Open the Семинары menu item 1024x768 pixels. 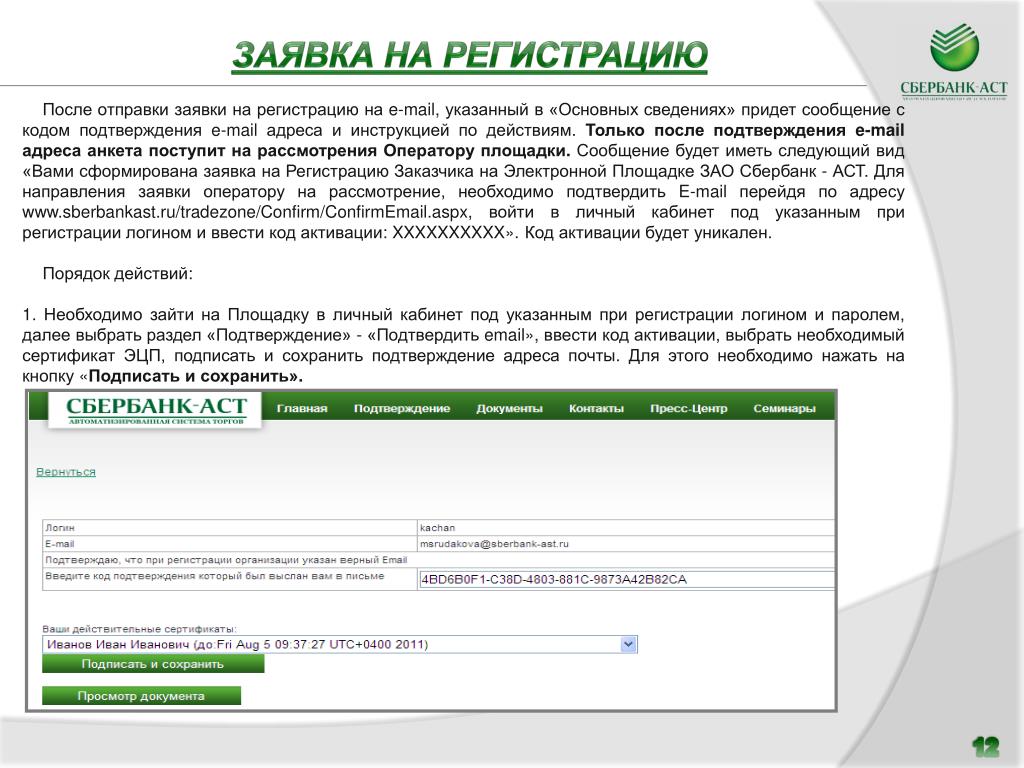tap(784, 408)
